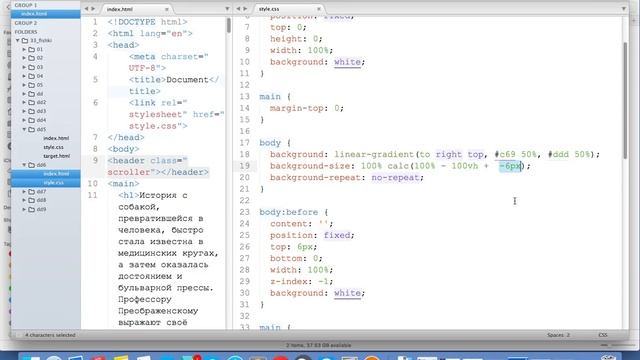Click the <h1> tag on line 11 of index.html

point(129,195)
